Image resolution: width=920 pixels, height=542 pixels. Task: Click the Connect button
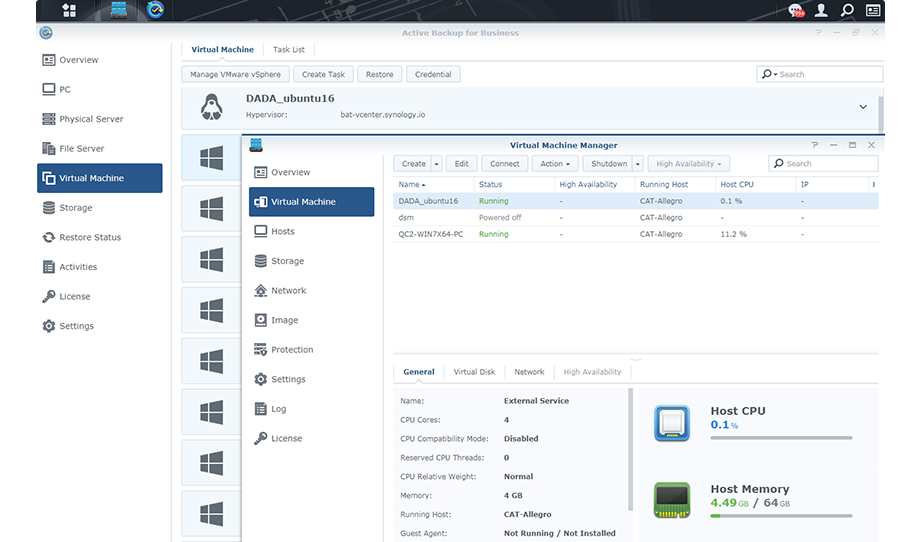(x=504, y=164)
